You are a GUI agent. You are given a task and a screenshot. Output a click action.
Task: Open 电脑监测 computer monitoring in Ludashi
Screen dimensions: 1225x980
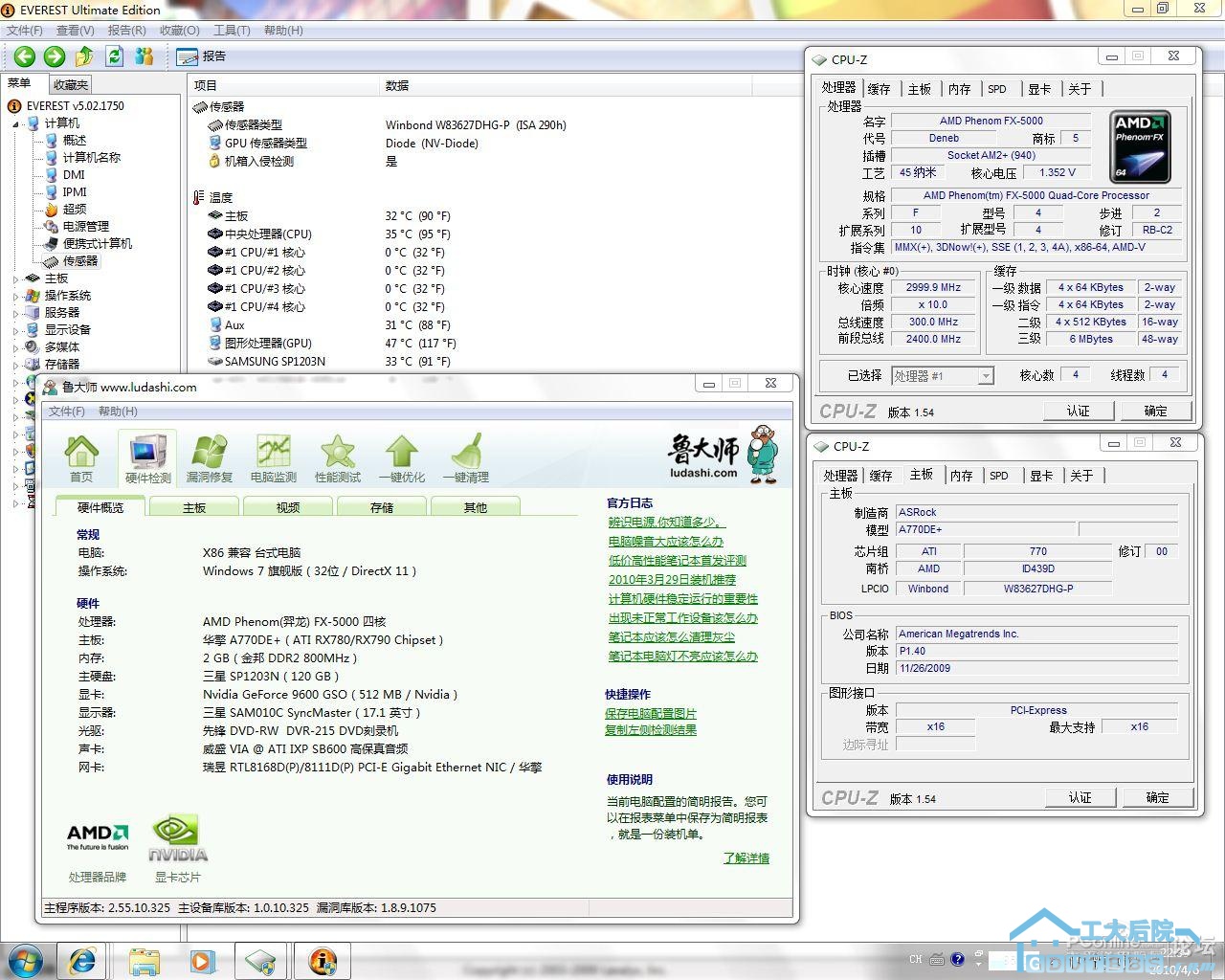click(x=274, y=458)
